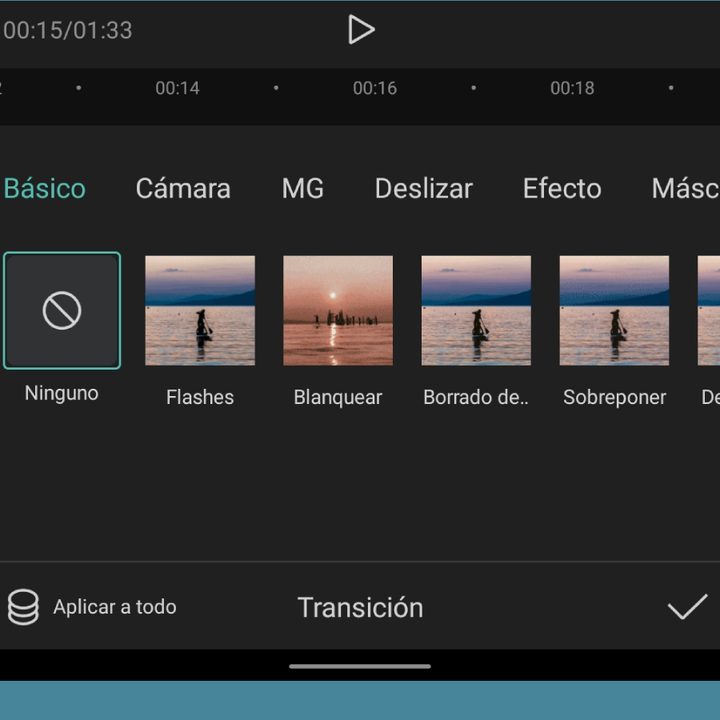Select the Básico transitions tab
The image size is (720, 720).
(x=45, y=188)
